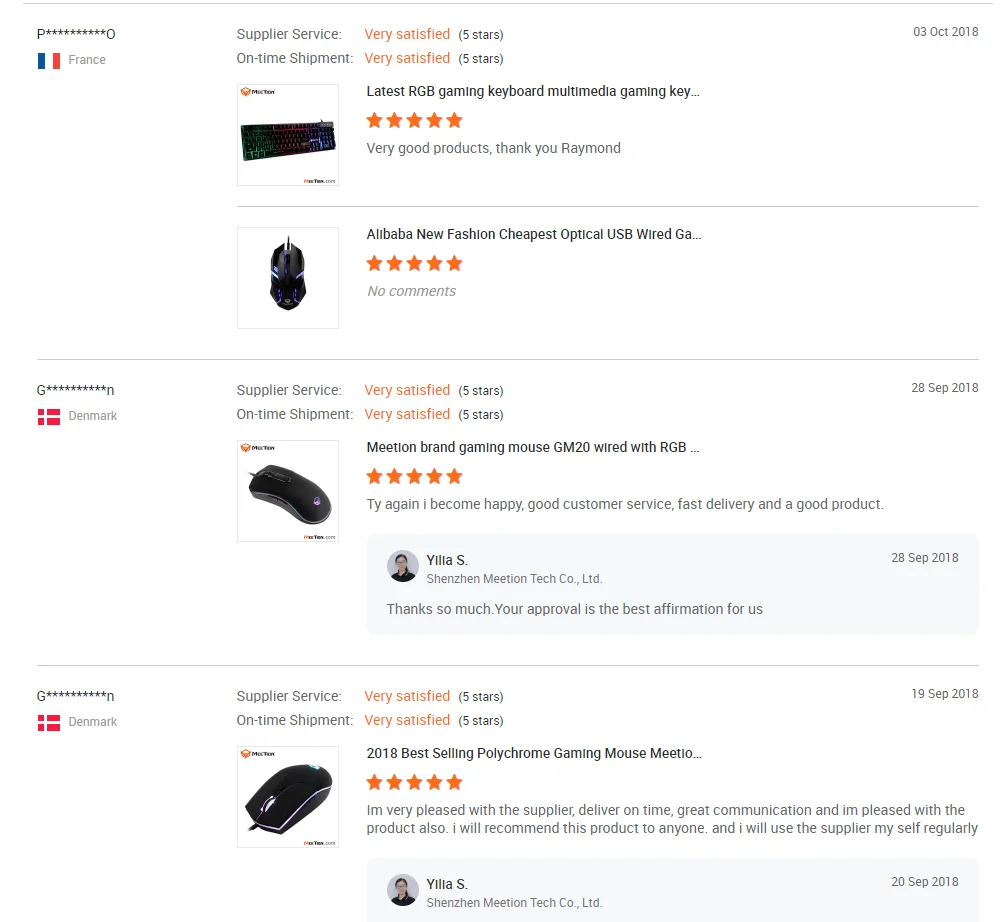Click Shenzhen Meetion Tech Co. in 20 Sep reply
The width and height of the screenshot is (1006, 922).
coord(514,903)
